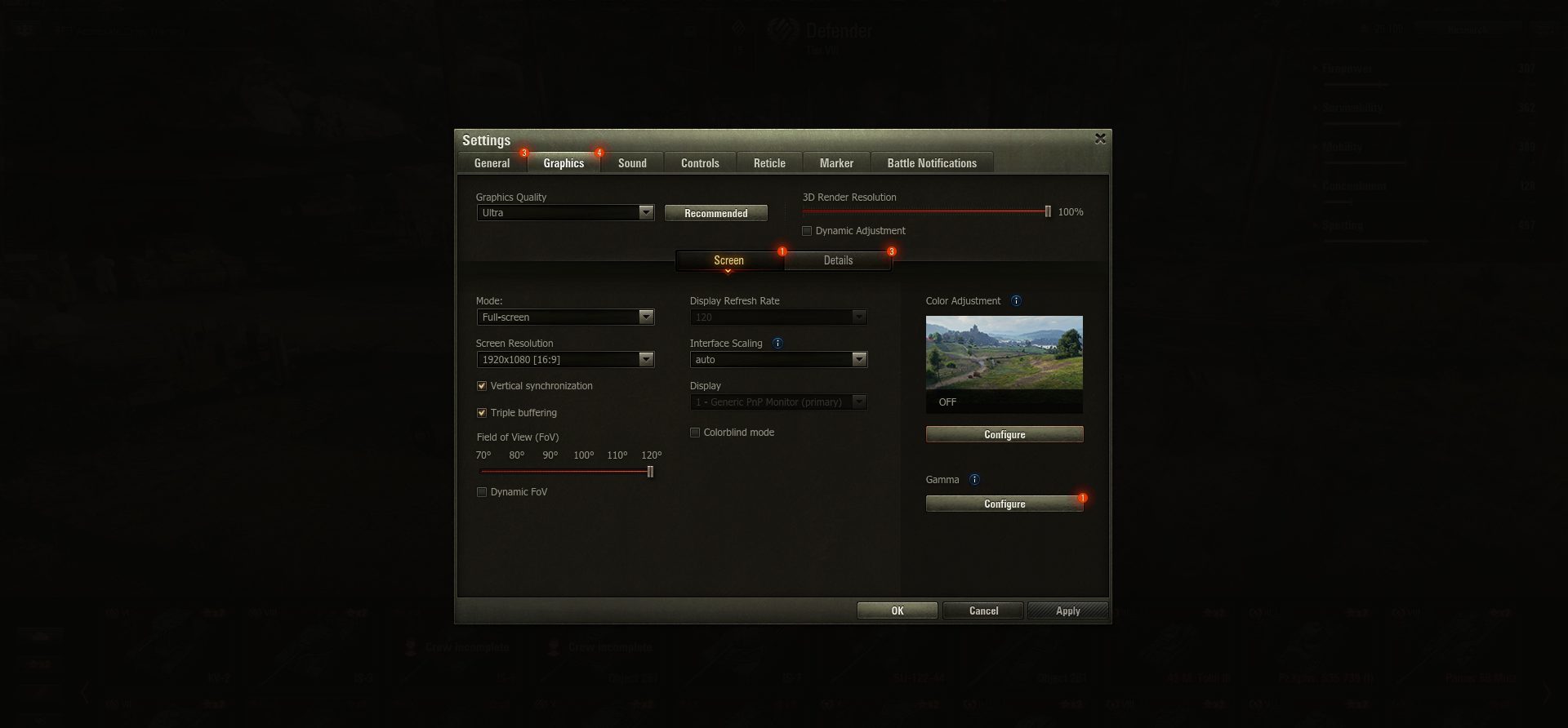This screenshot has height=728, width=1568.
Task: Disable Triple buffering
Action: [x=482, y=413]
